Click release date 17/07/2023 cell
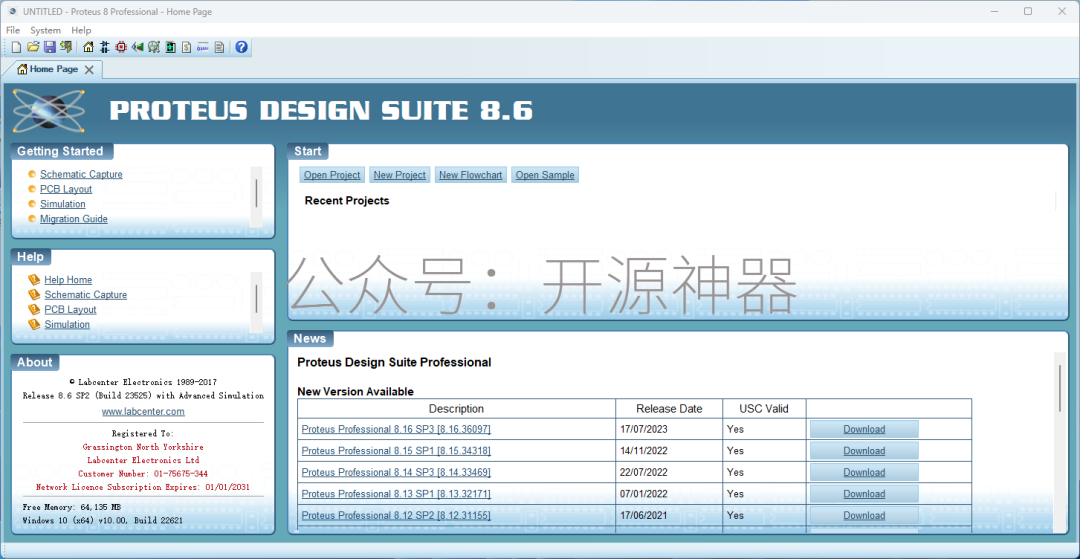Image resolution: width=1080 pixels, height=559 pixels. [x=669, y=429]
